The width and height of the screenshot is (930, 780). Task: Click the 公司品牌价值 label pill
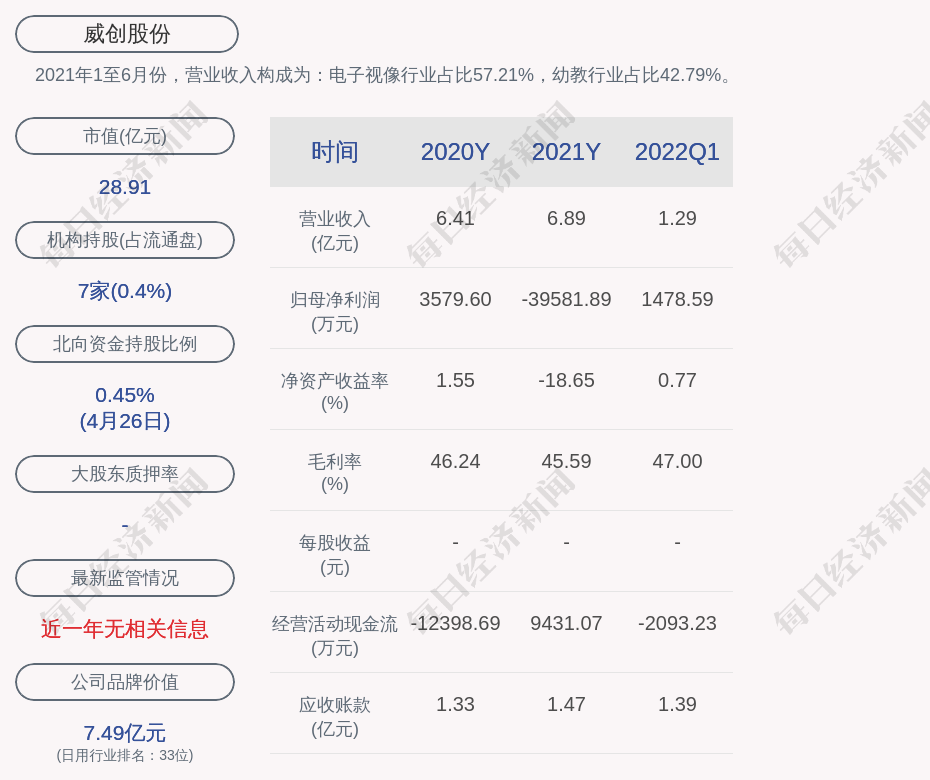coord(125,682)
